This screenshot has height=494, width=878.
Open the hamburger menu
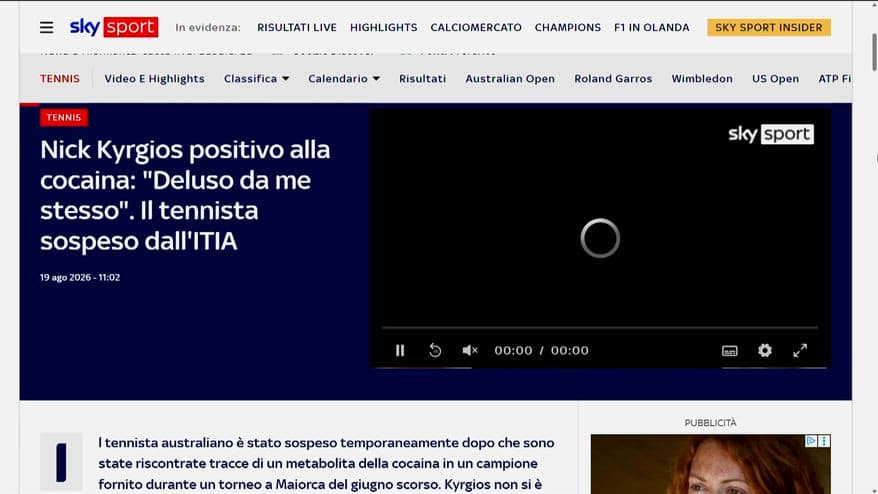point(46,27)
